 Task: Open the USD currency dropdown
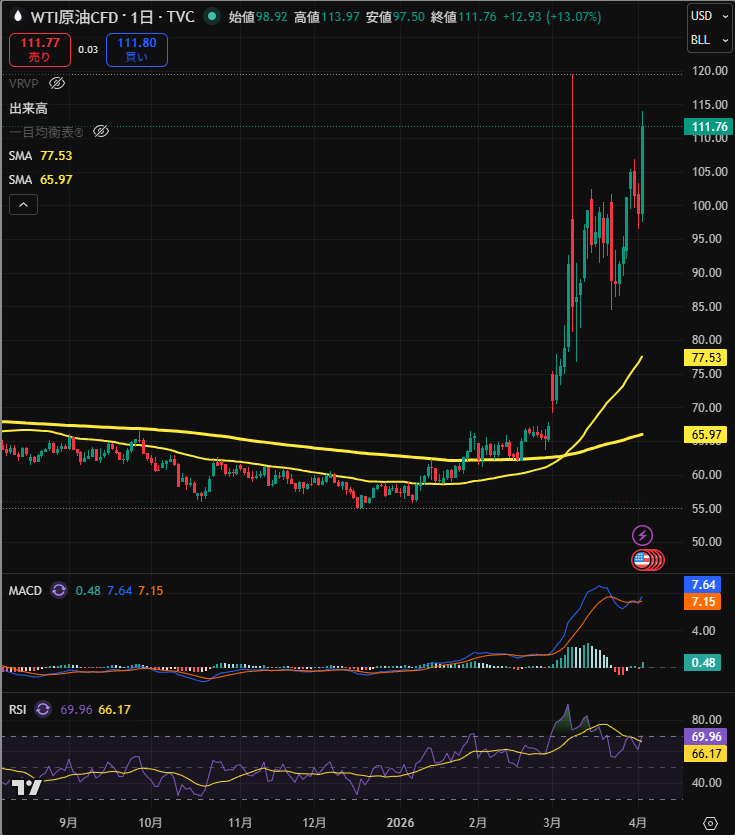[x=708, y=16]
